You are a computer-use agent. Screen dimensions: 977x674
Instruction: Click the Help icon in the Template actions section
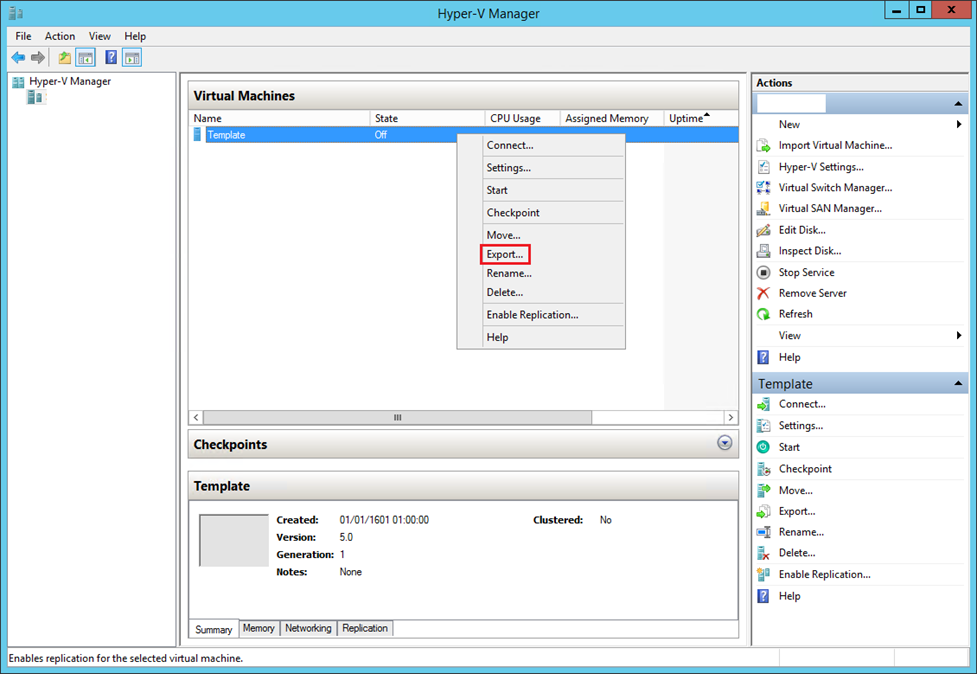[x=763, y=596]
